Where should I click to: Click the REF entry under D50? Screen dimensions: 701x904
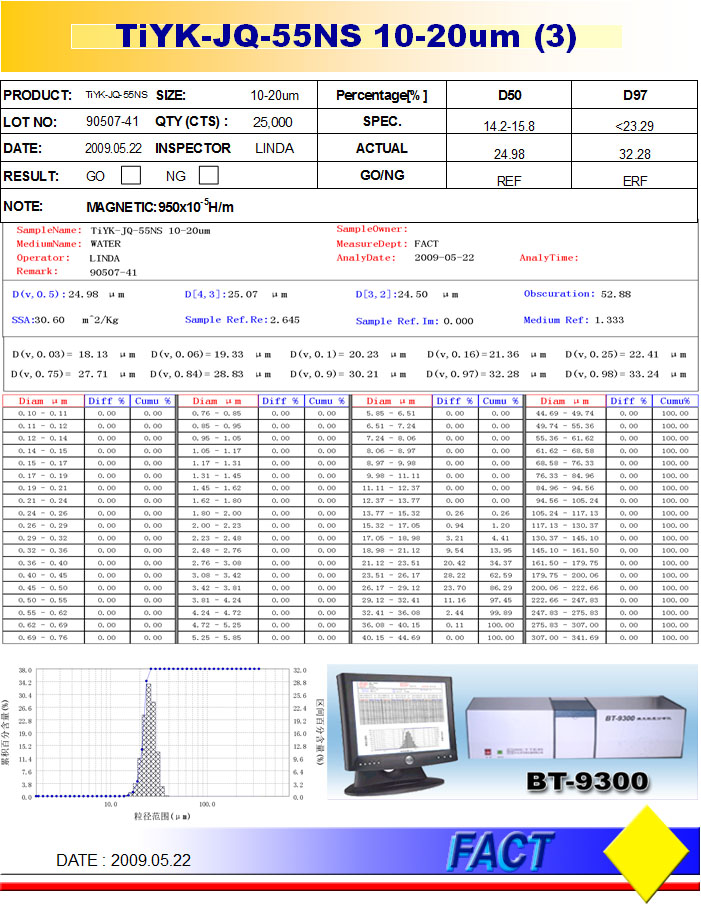tap(509, 182)
